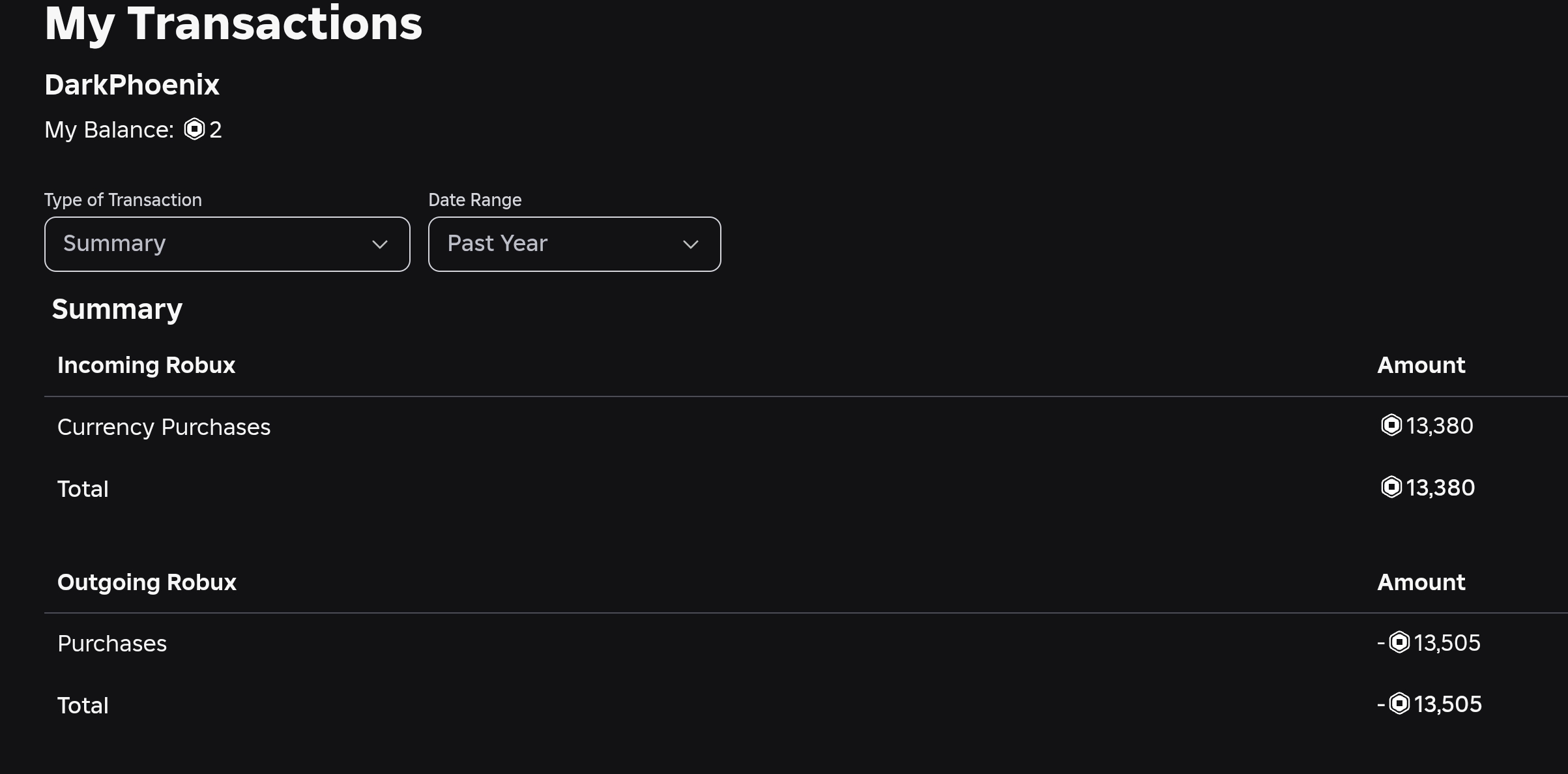Click the Robux icon beside My Balance
1568x774 pixels.
(194, 129)
